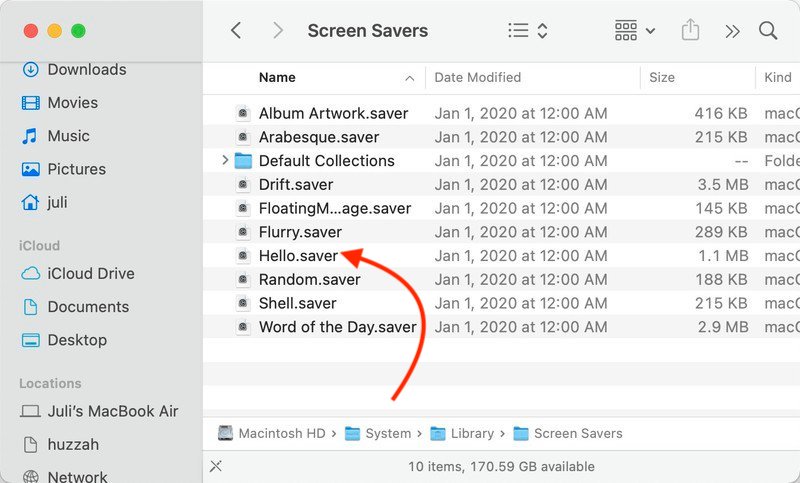Click the Search magnifying glass
800x483 pixels.
click(768, 31)
